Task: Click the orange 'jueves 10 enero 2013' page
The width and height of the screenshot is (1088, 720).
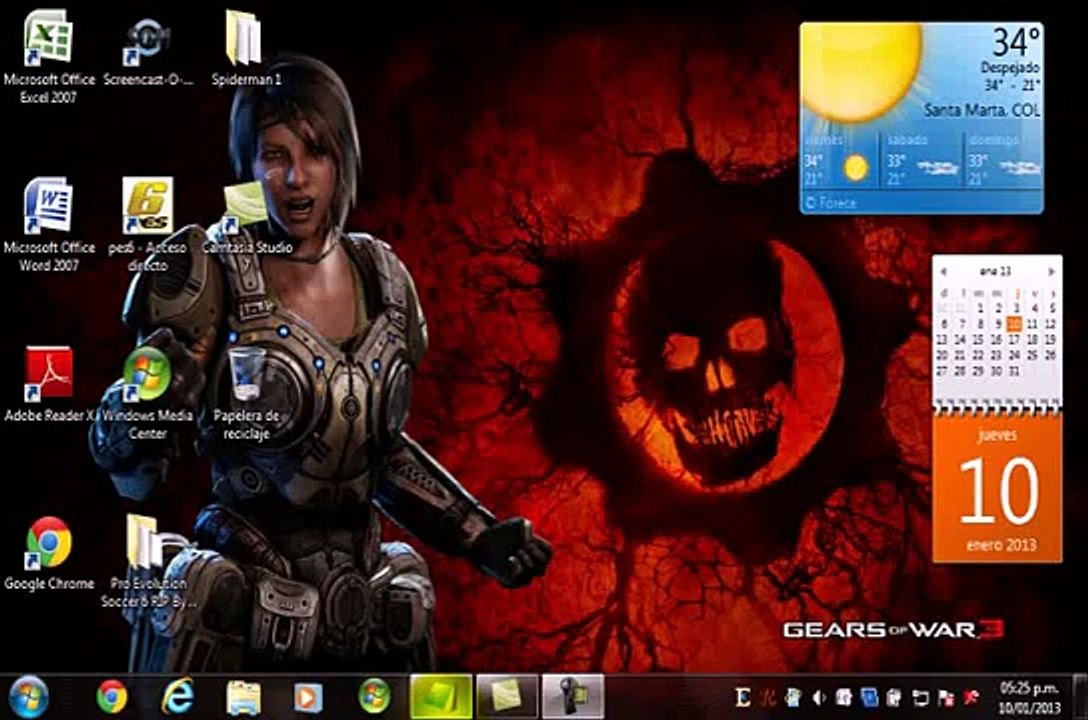Action: click(x=997, y=489)
